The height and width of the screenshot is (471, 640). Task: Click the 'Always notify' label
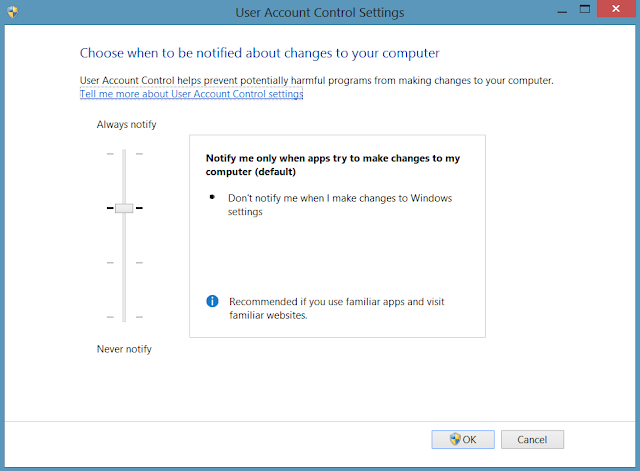127,124
